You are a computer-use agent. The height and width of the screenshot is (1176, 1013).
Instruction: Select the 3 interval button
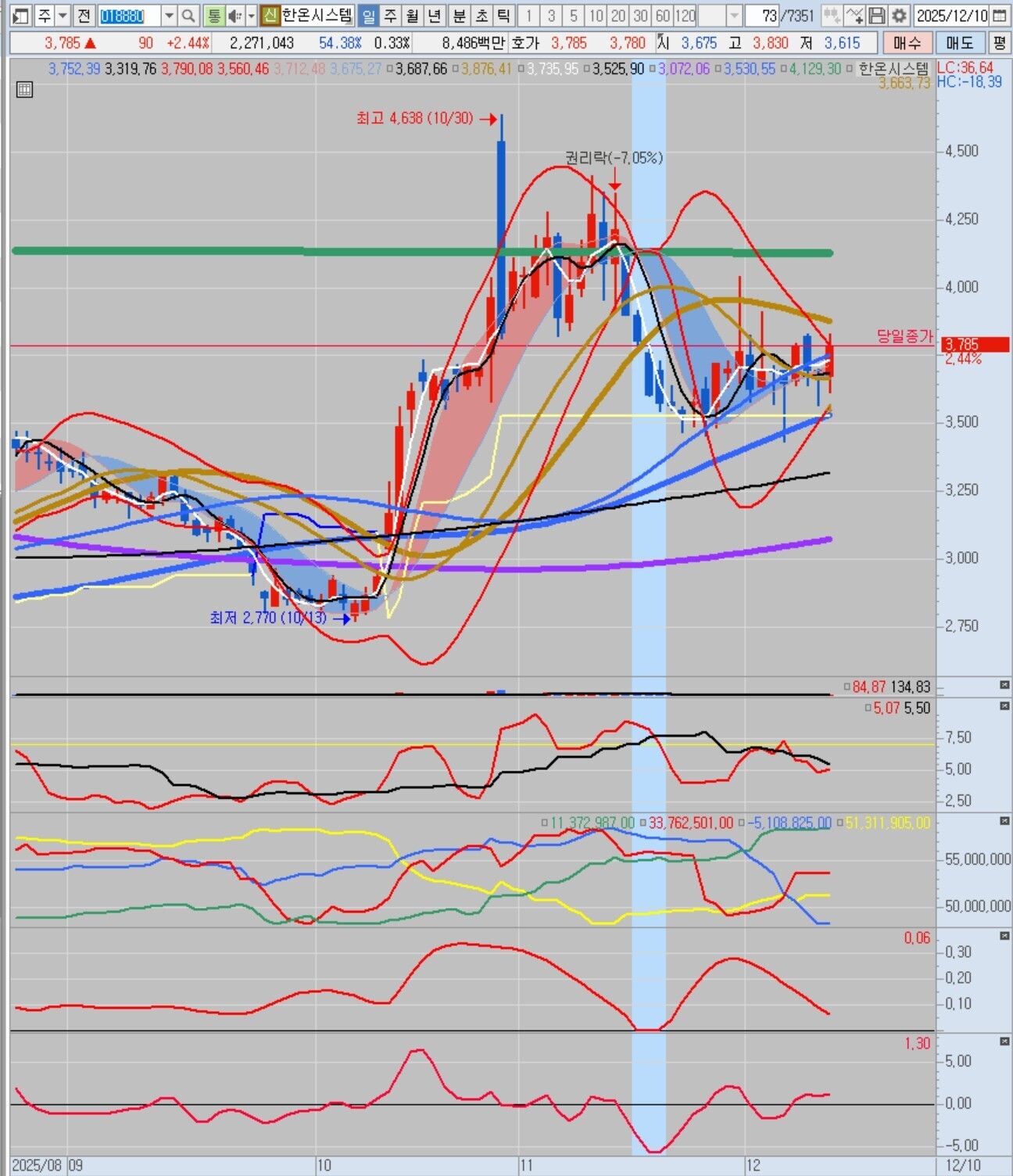pyautogui.click(x=551, y=15)
